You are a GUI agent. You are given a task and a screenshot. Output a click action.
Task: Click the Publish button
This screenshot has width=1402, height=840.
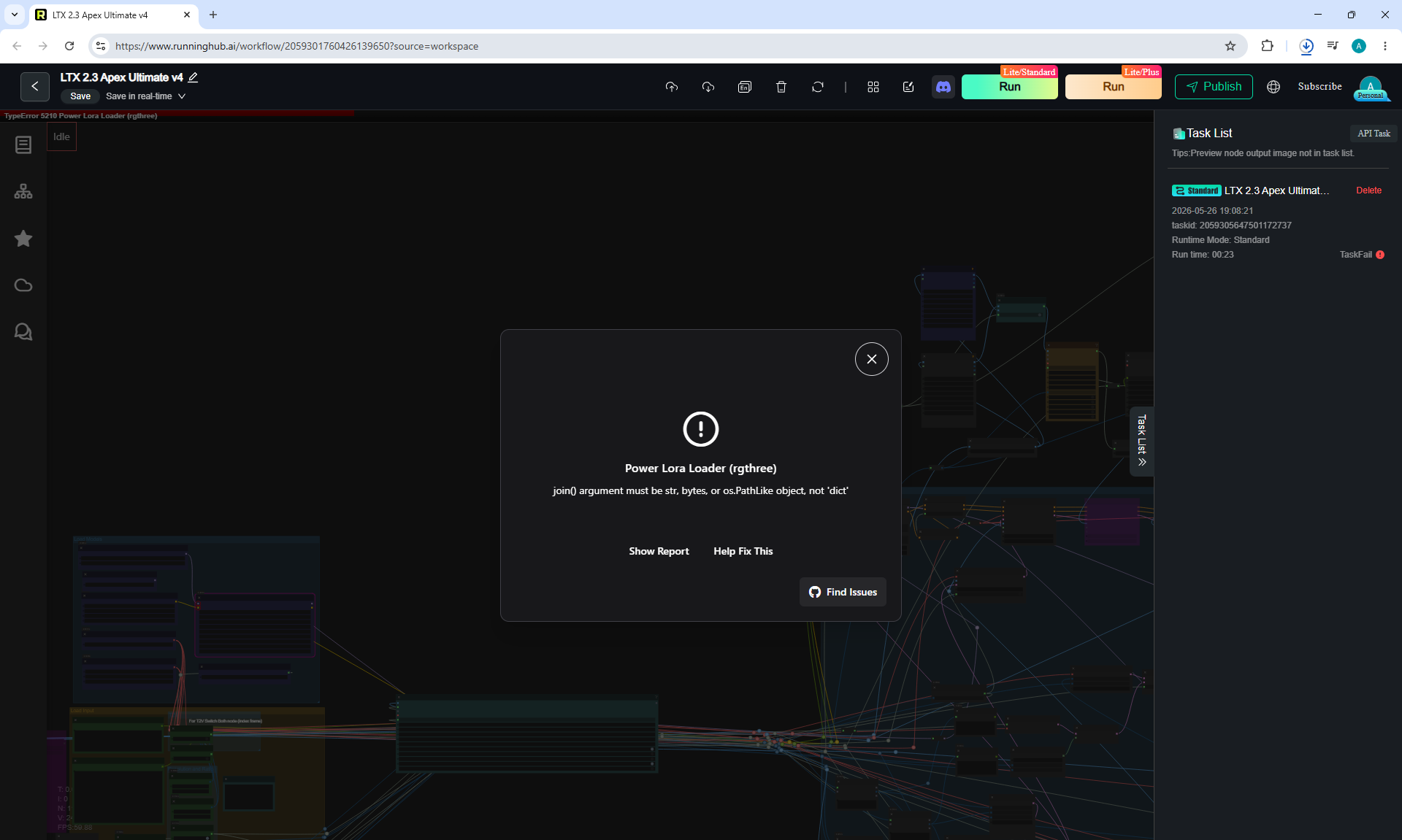click(x=1214, y=87)
